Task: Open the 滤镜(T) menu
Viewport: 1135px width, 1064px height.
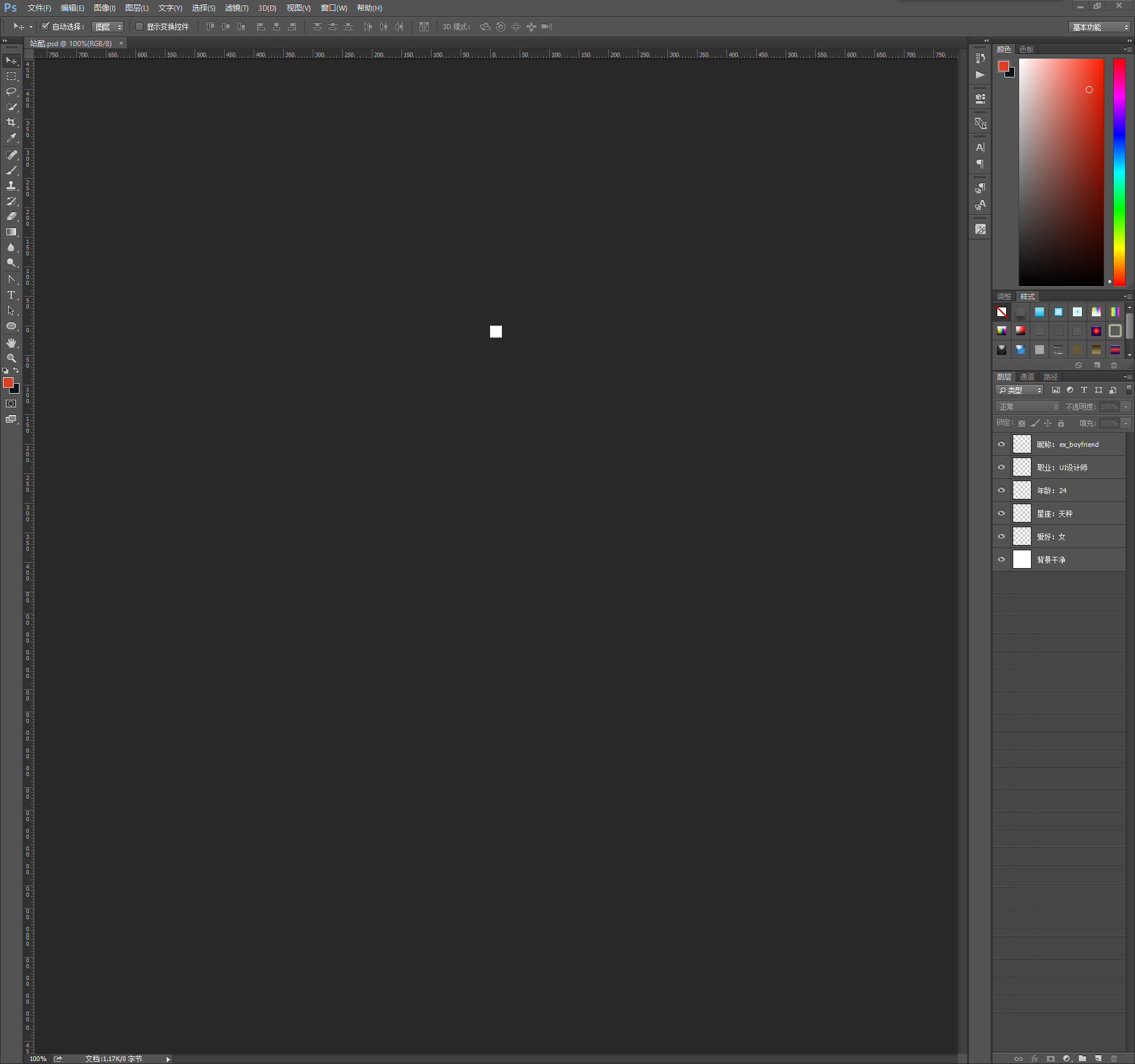Action: coord(236,8)
